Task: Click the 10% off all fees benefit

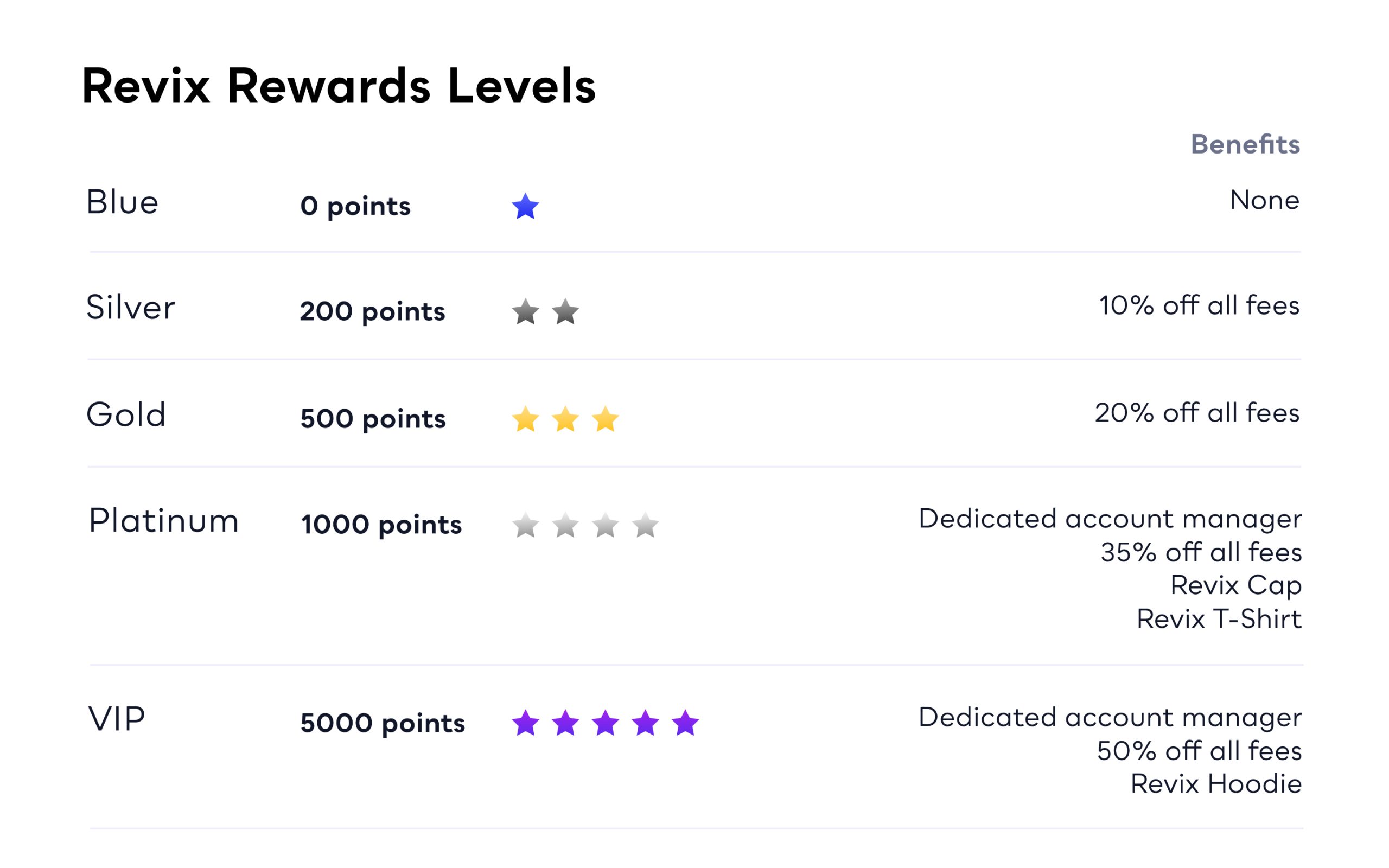Action: (1199, 305)
